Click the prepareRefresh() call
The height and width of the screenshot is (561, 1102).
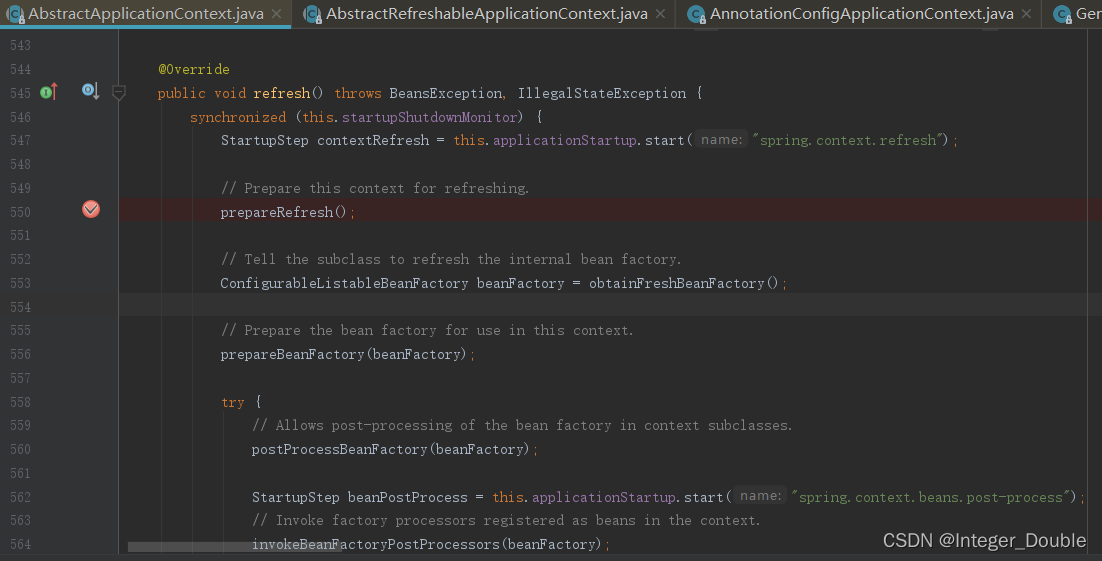click(283, 212)
